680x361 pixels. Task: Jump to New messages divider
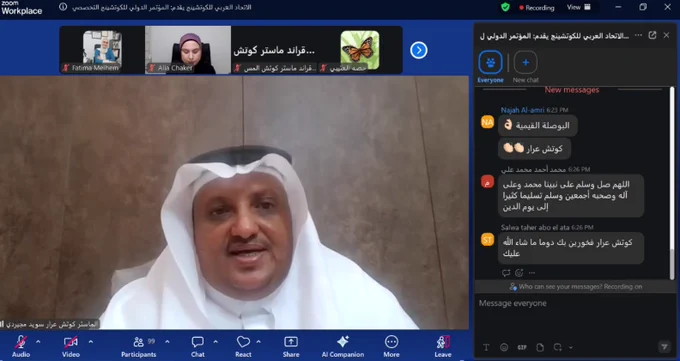[572, 90]
